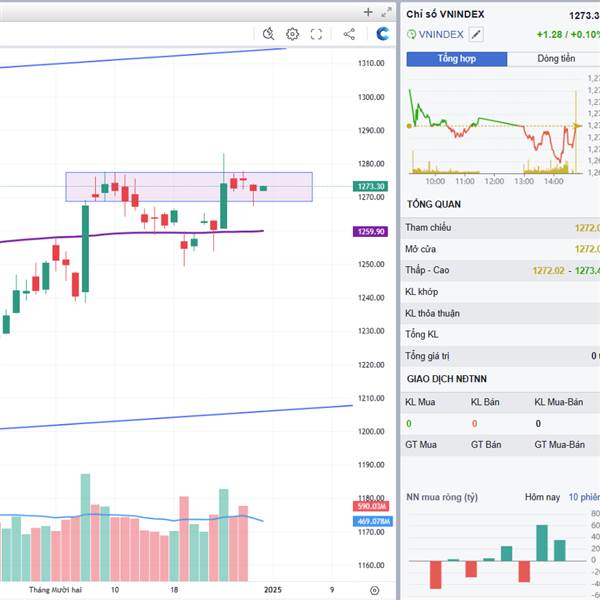Viewport: 600px width, 600px height.
Task: Click the blue C logo icon
Action: [382, 34]
